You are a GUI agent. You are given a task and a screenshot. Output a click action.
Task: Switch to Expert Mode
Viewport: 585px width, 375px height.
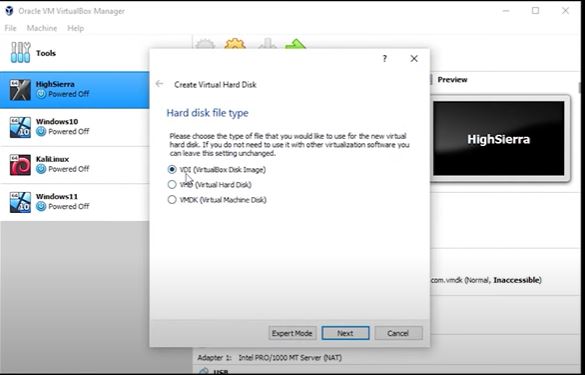pos(292,333)
